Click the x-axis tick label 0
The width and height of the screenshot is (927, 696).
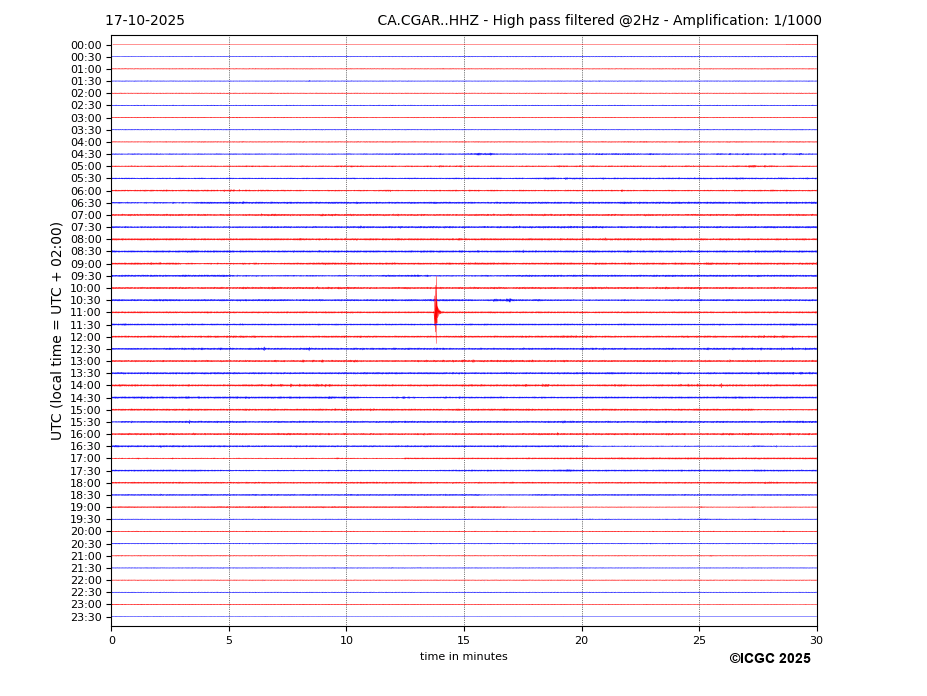coord(112,640)
